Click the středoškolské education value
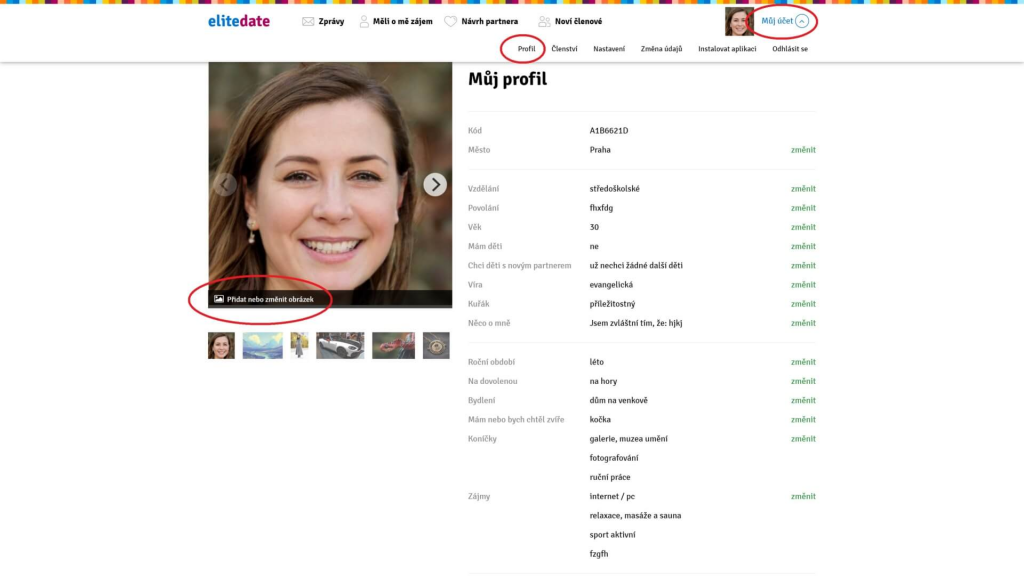 [615, 189]
